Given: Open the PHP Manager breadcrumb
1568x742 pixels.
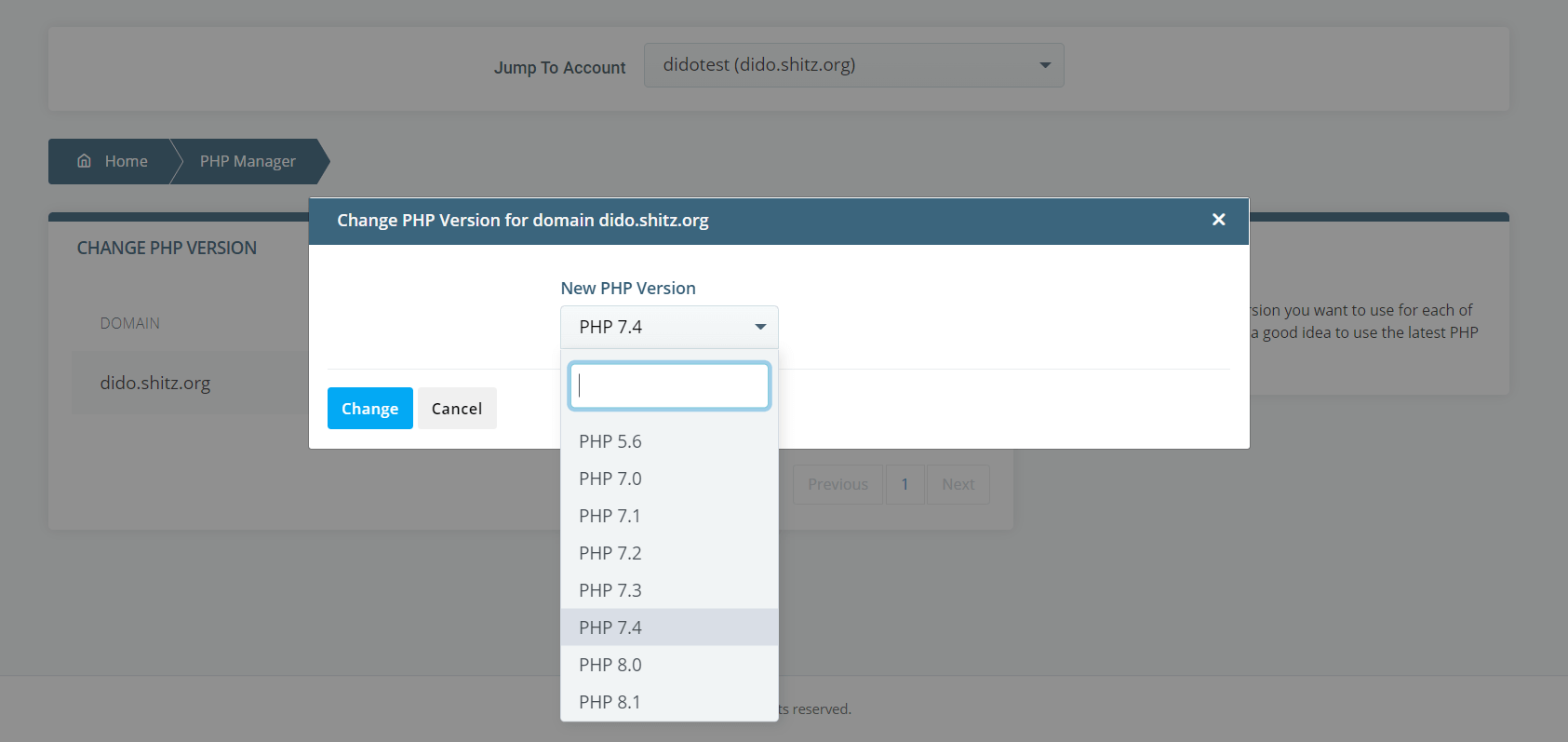Looking at the screenshot, I should pyautogui.click(x=248, y=161).
